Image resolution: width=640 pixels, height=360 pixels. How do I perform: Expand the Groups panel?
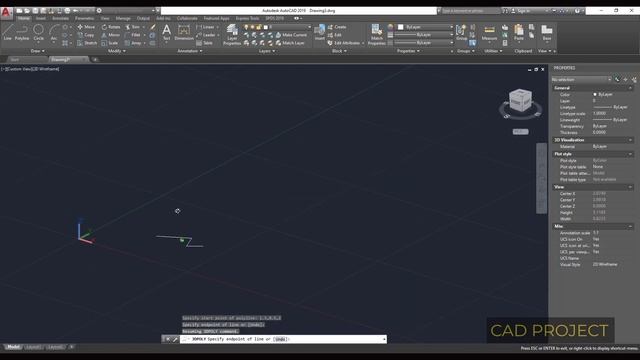click(x=466, y=51)
